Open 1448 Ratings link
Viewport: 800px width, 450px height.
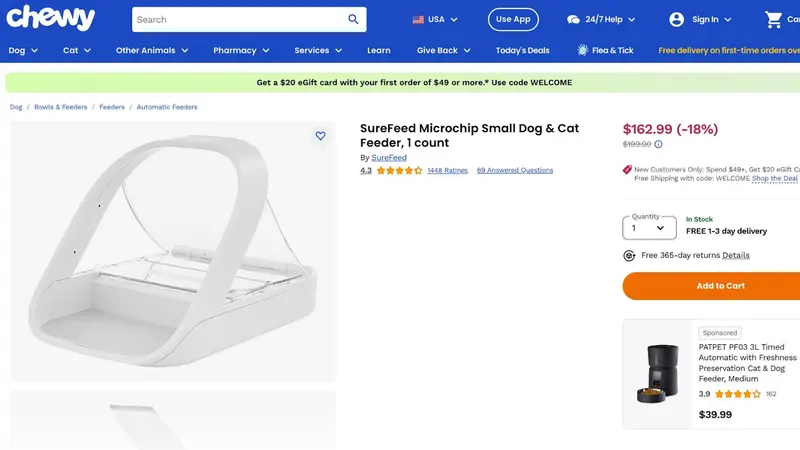pos(447,171)
